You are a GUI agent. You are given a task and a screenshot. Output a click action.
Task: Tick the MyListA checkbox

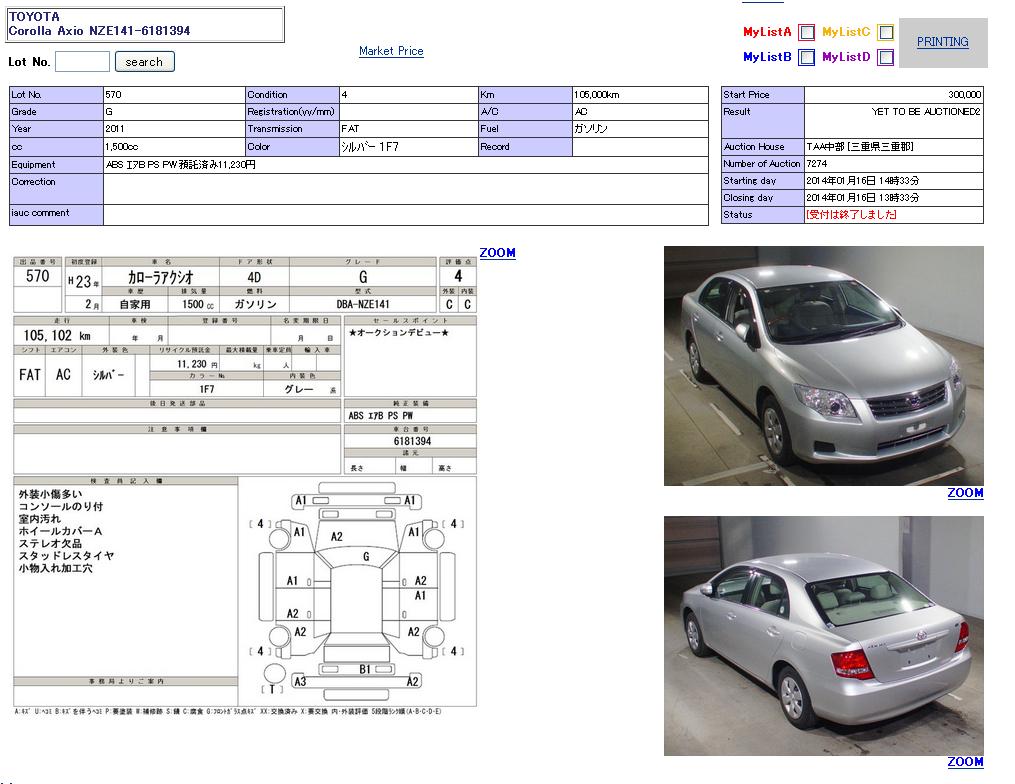807,32
